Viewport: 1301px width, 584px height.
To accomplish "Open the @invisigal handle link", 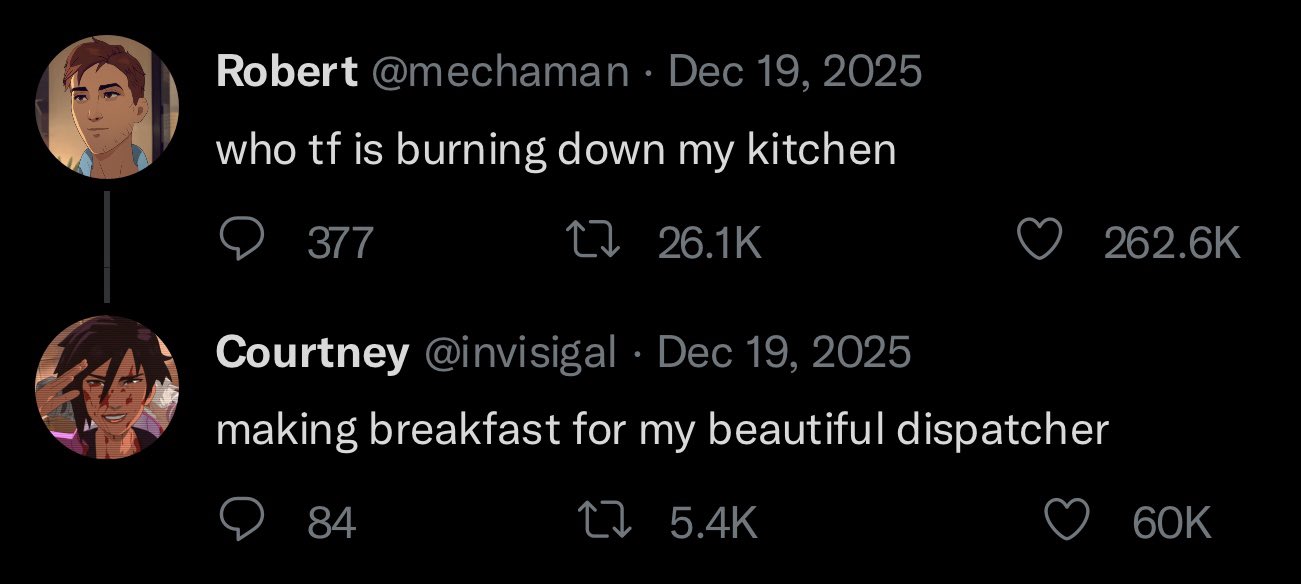I will coord(521,352).
